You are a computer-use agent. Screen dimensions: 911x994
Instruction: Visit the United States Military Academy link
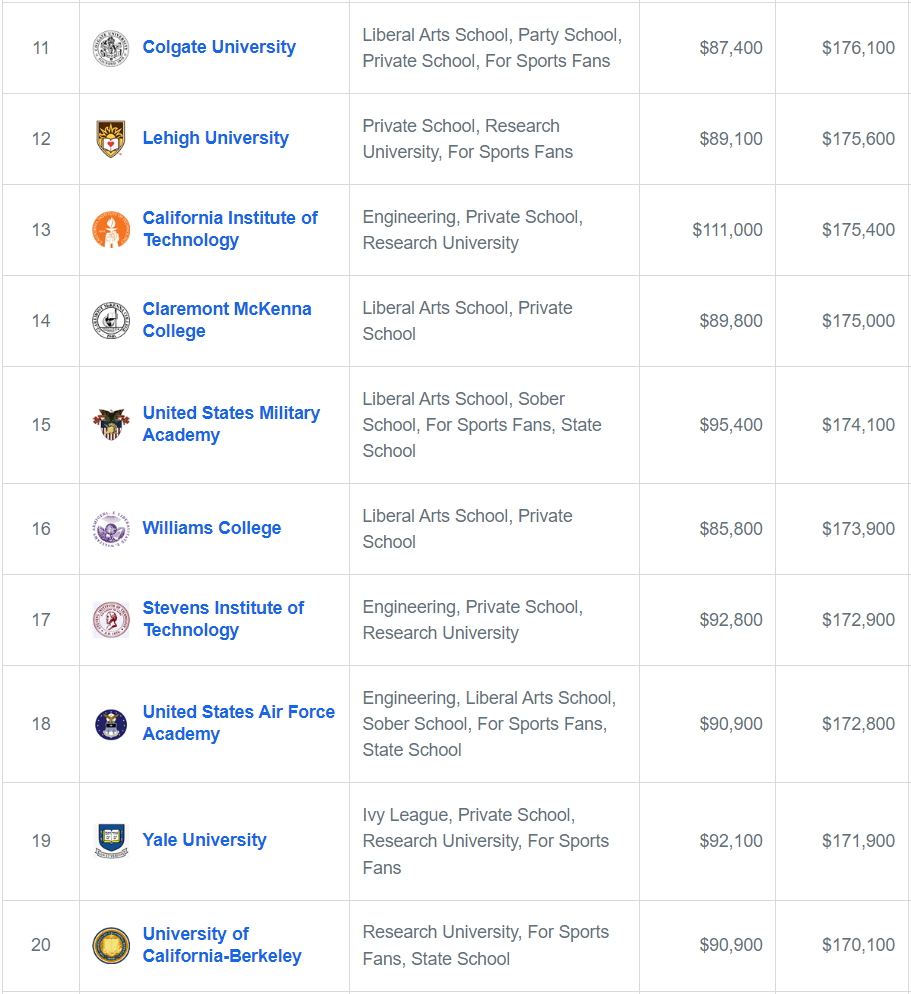tap(231, 424)
